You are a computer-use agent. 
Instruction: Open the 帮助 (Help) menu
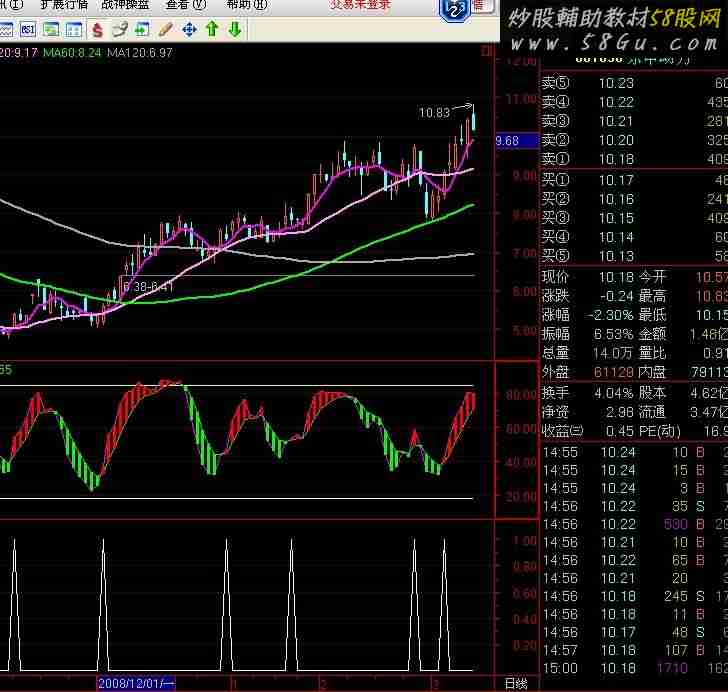(246, 5)
